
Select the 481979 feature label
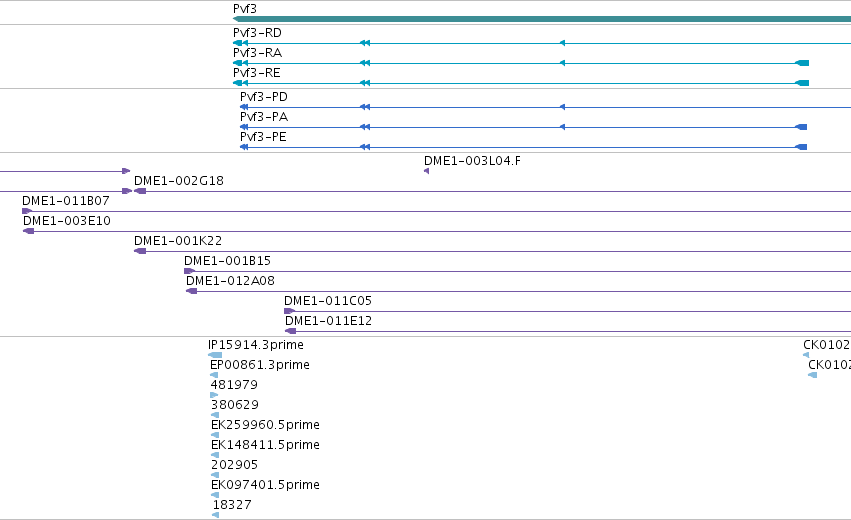[x=234, y=385]
